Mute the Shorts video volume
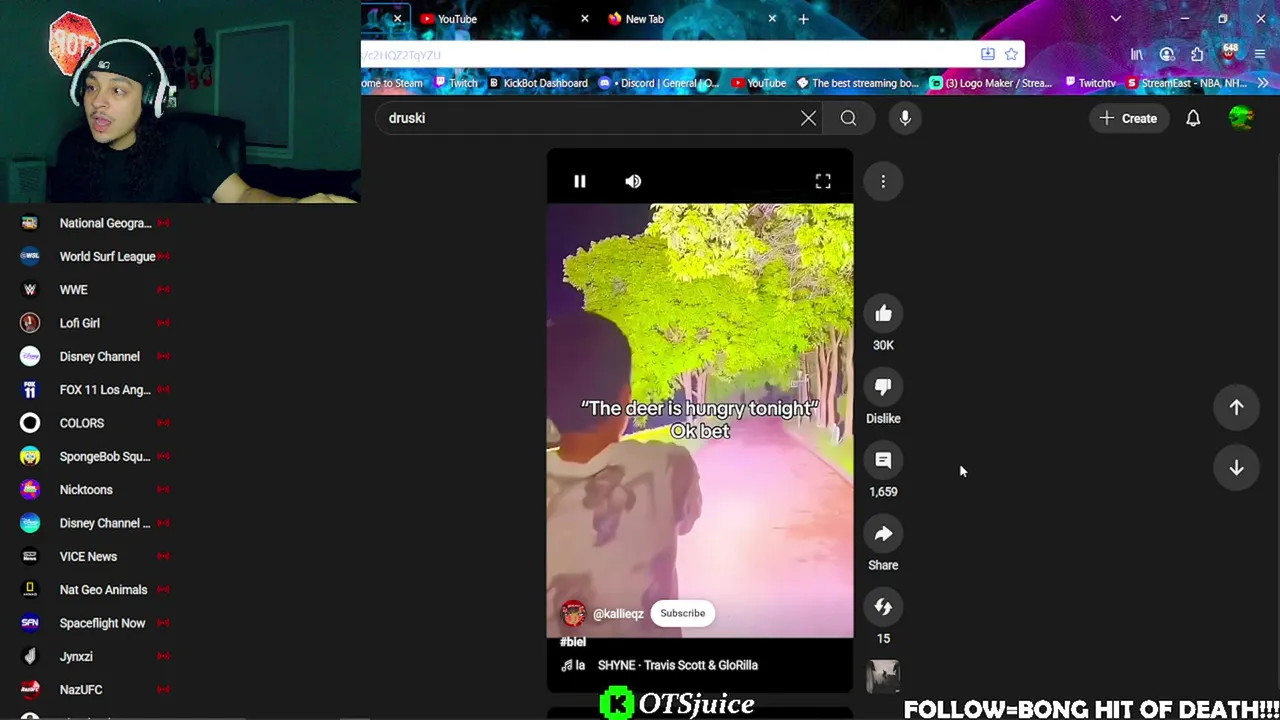 633,181
